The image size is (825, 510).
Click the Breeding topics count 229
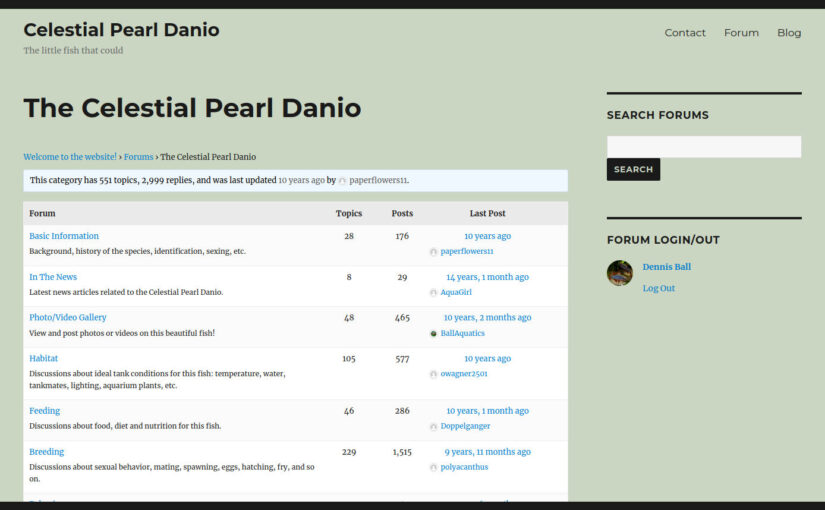[x=349, y=452]
